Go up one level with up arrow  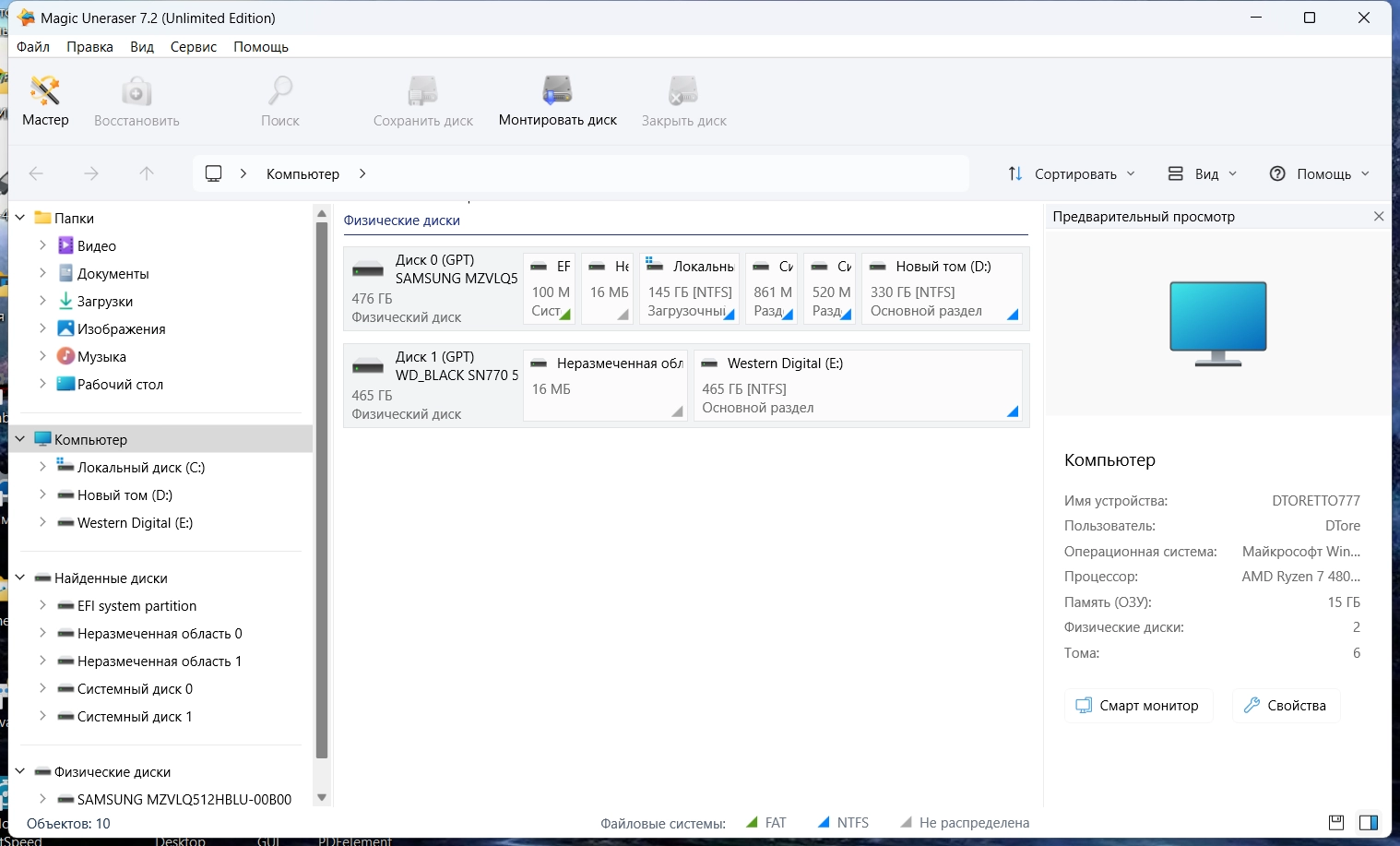pyautogui.click(x=147, y=173)
